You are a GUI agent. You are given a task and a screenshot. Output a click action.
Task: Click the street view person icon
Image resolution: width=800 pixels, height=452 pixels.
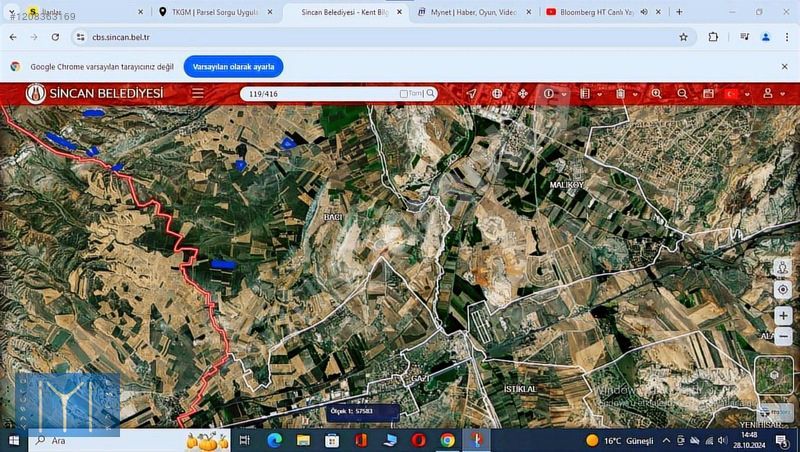(782, 268)
